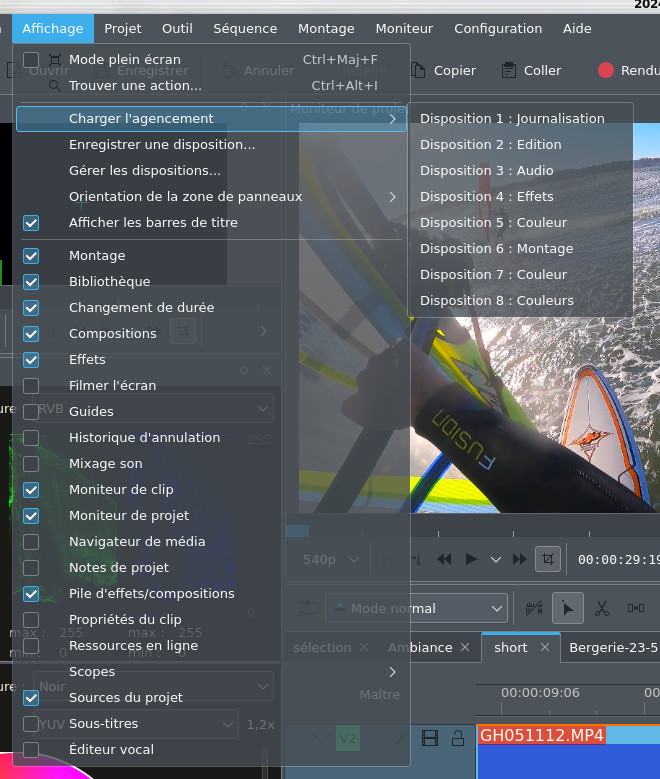Fast forward with double-right arrow
This screenshot has width=660, height=779.
coord(519,559)
